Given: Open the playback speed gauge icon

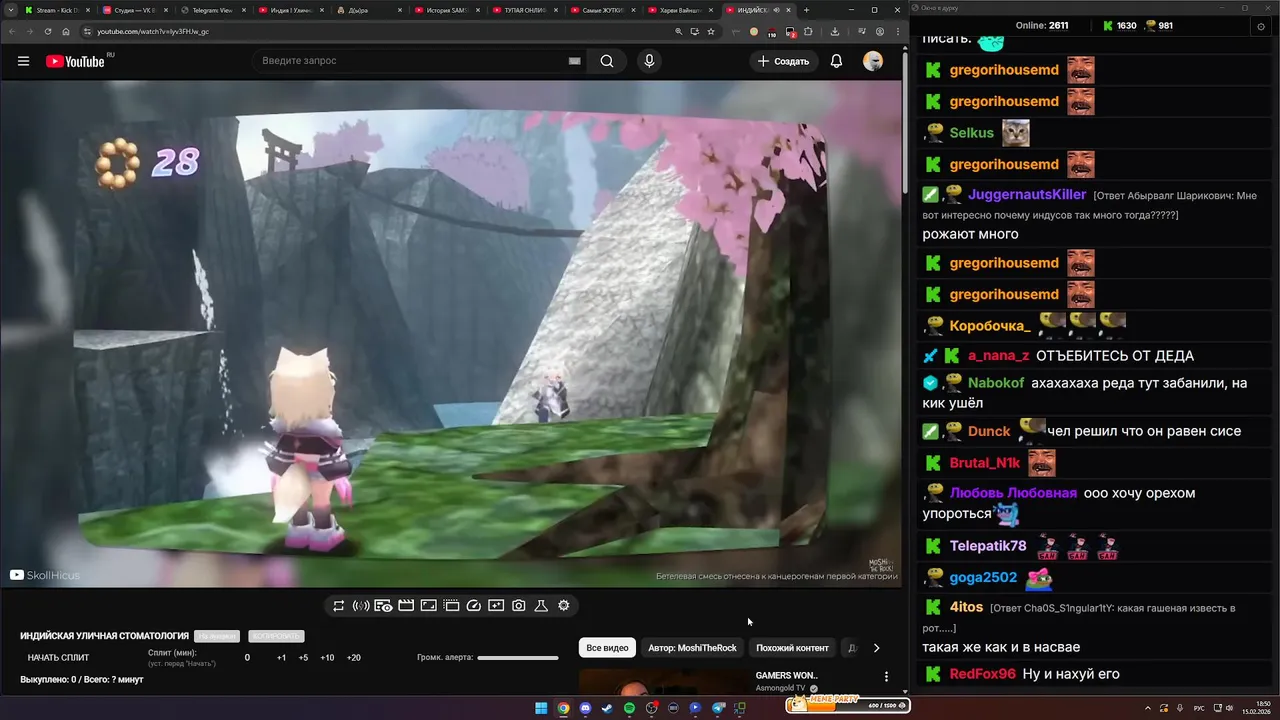Looking at the screenshot, I should (474, 606).
